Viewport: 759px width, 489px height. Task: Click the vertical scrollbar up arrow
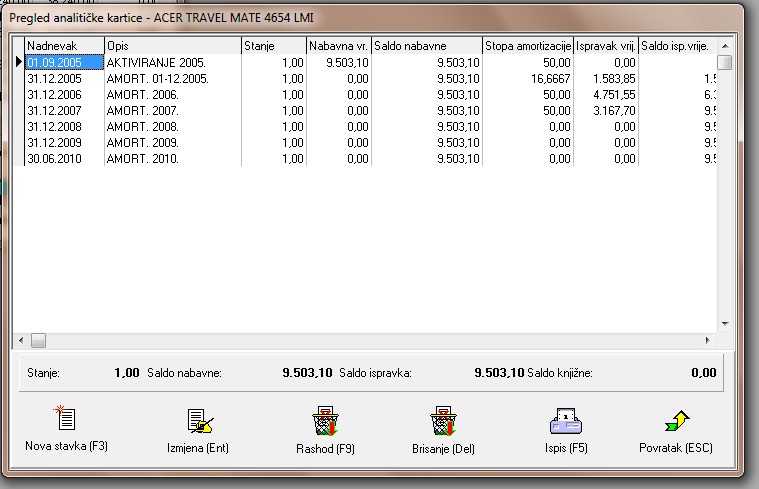click(725, 46)
